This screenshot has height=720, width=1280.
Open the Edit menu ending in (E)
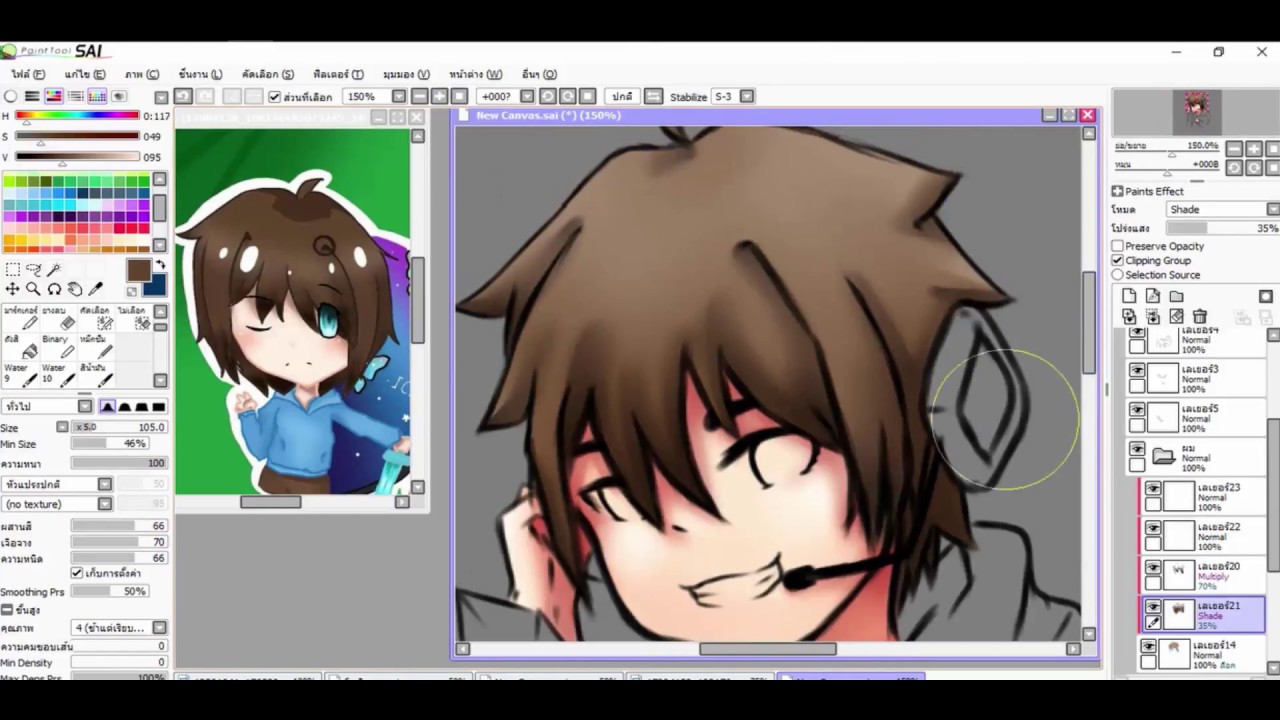[x=85, y=74]
